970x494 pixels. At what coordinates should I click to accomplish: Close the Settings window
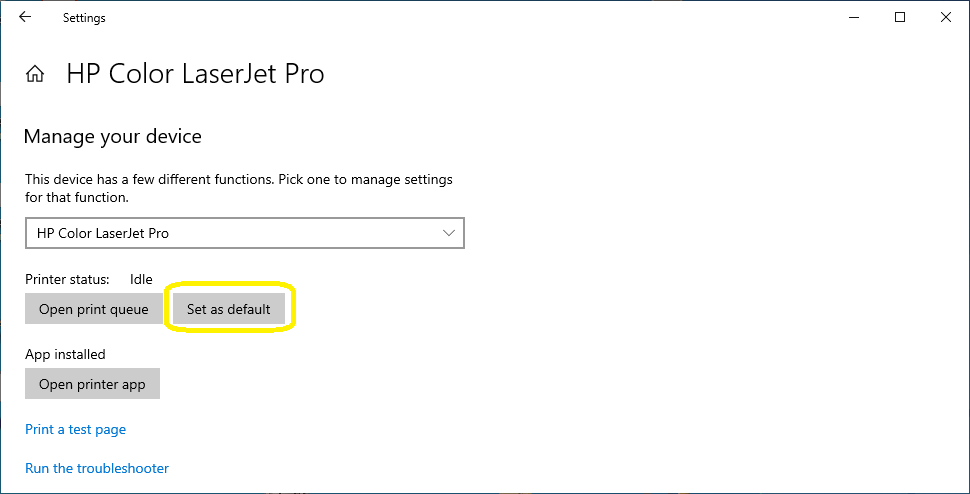click(945, 17)
